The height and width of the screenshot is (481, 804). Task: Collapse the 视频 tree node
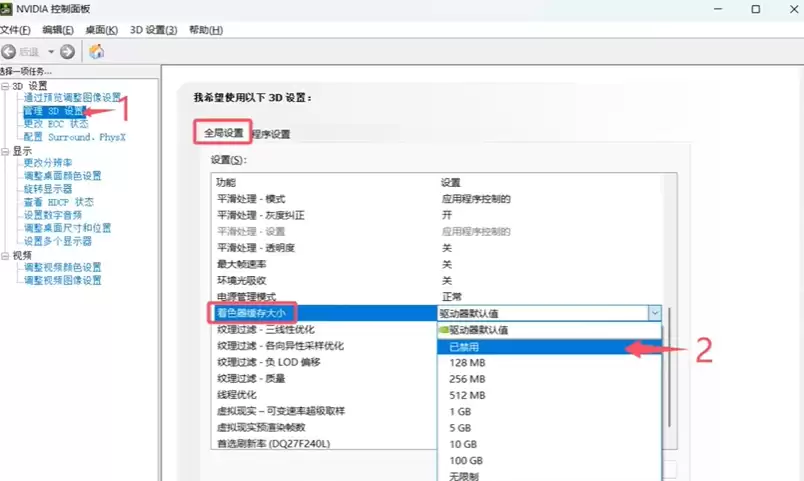(x=5, y=255)
